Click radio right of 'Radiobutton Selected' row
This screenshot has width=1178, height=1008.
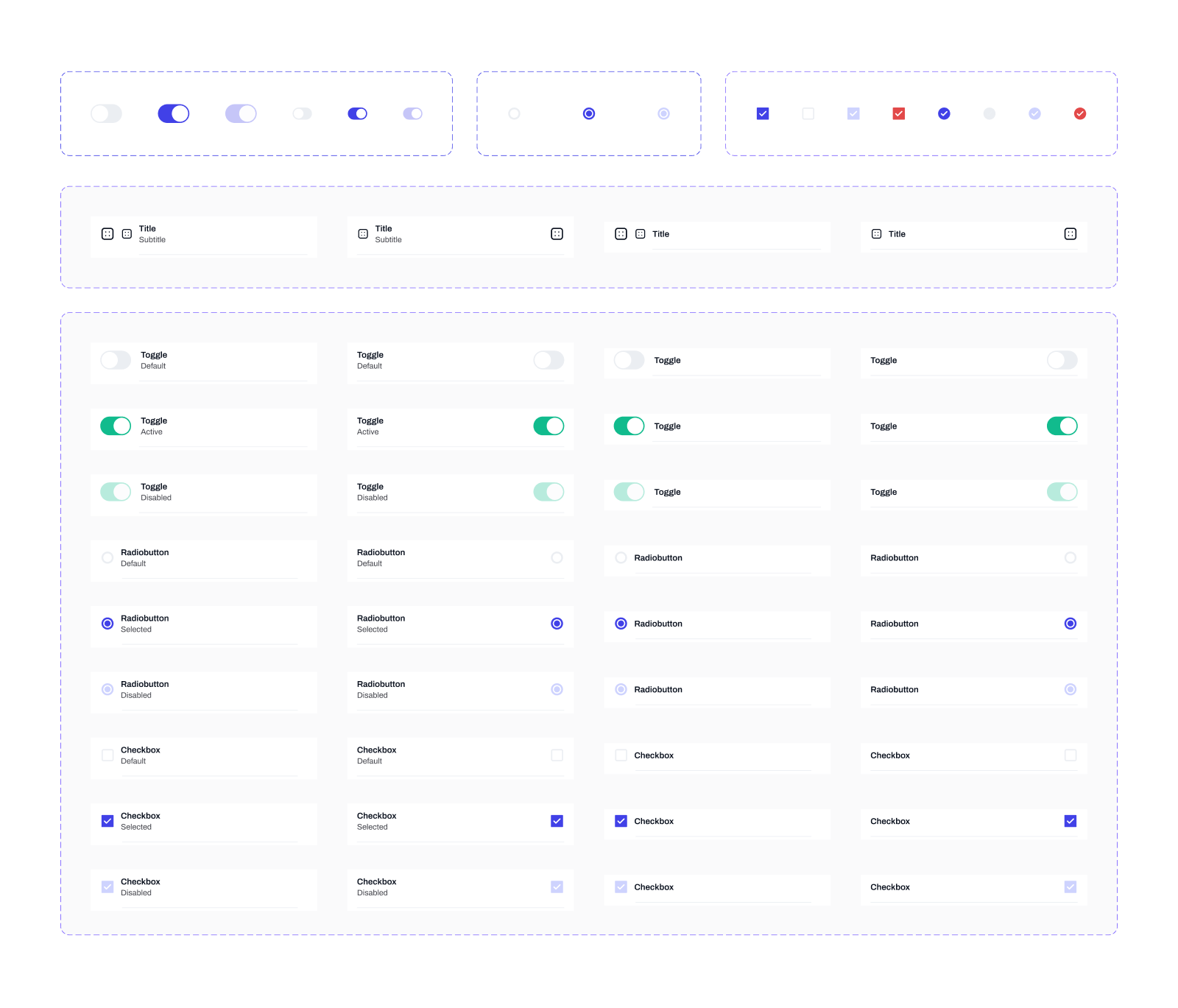click(557, 624)
